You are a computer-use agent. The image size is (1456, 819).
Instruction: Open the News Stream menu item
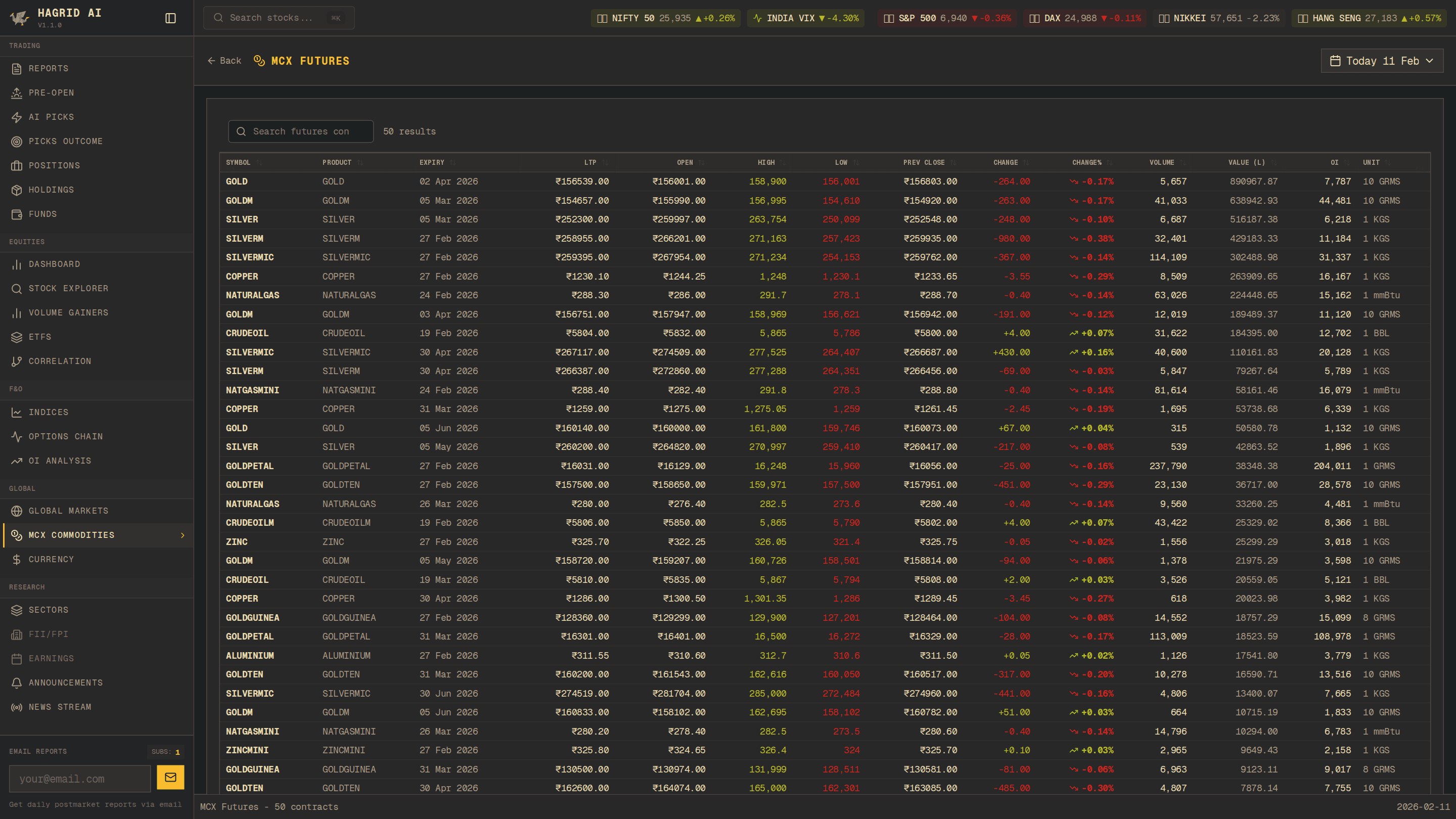(x=60, y=707)
